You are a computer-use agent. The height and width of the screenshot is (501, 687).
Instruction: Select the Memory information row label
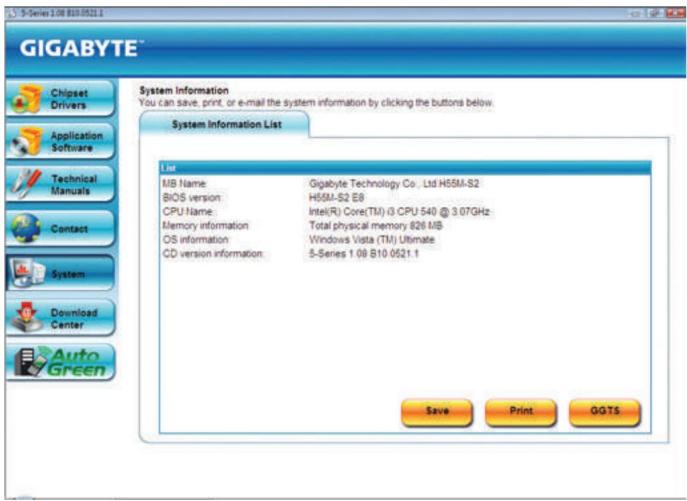[x=205, y=226]
